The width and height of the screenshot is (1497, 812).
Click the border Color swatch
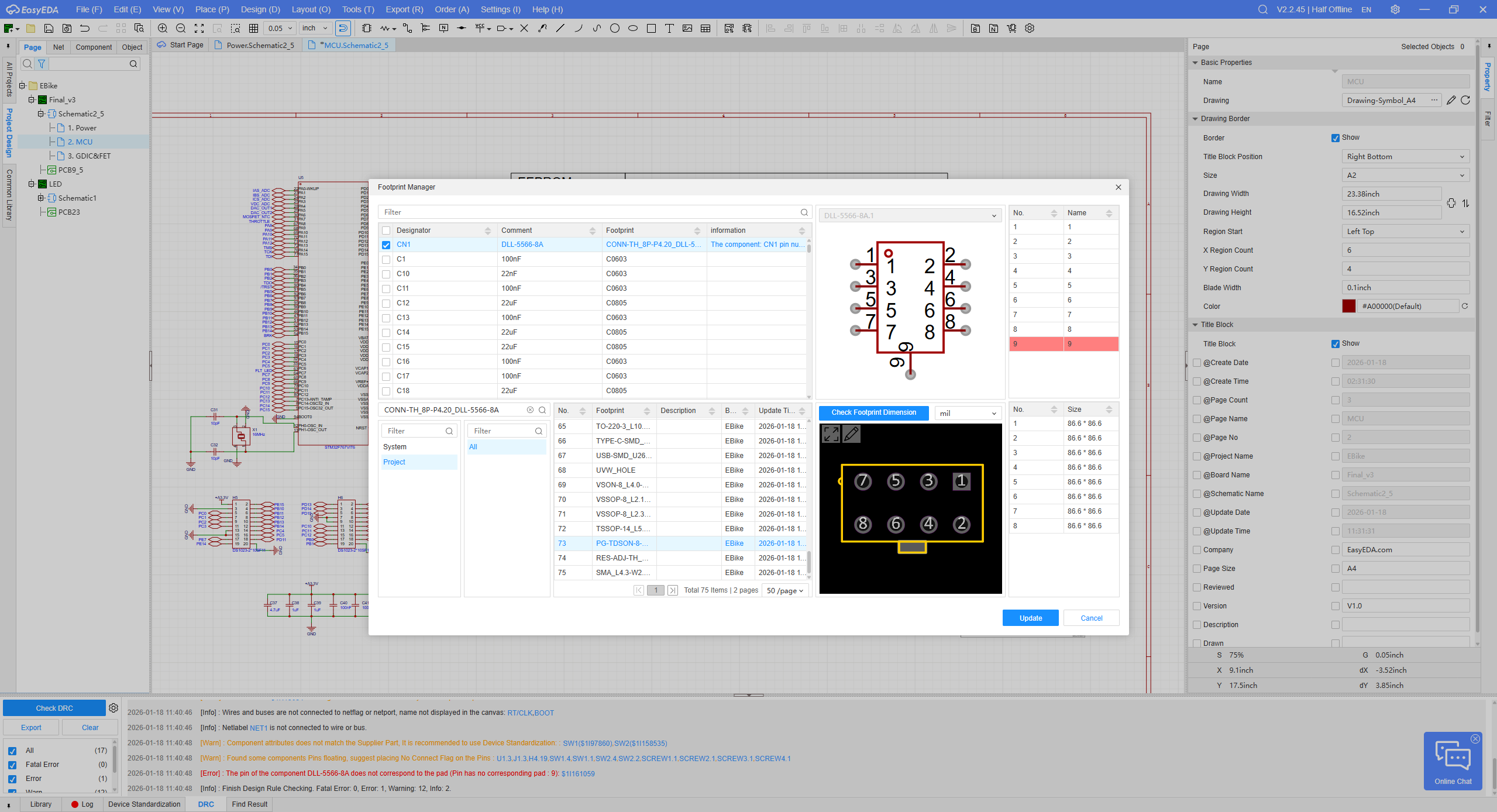tap(1348, 306)
